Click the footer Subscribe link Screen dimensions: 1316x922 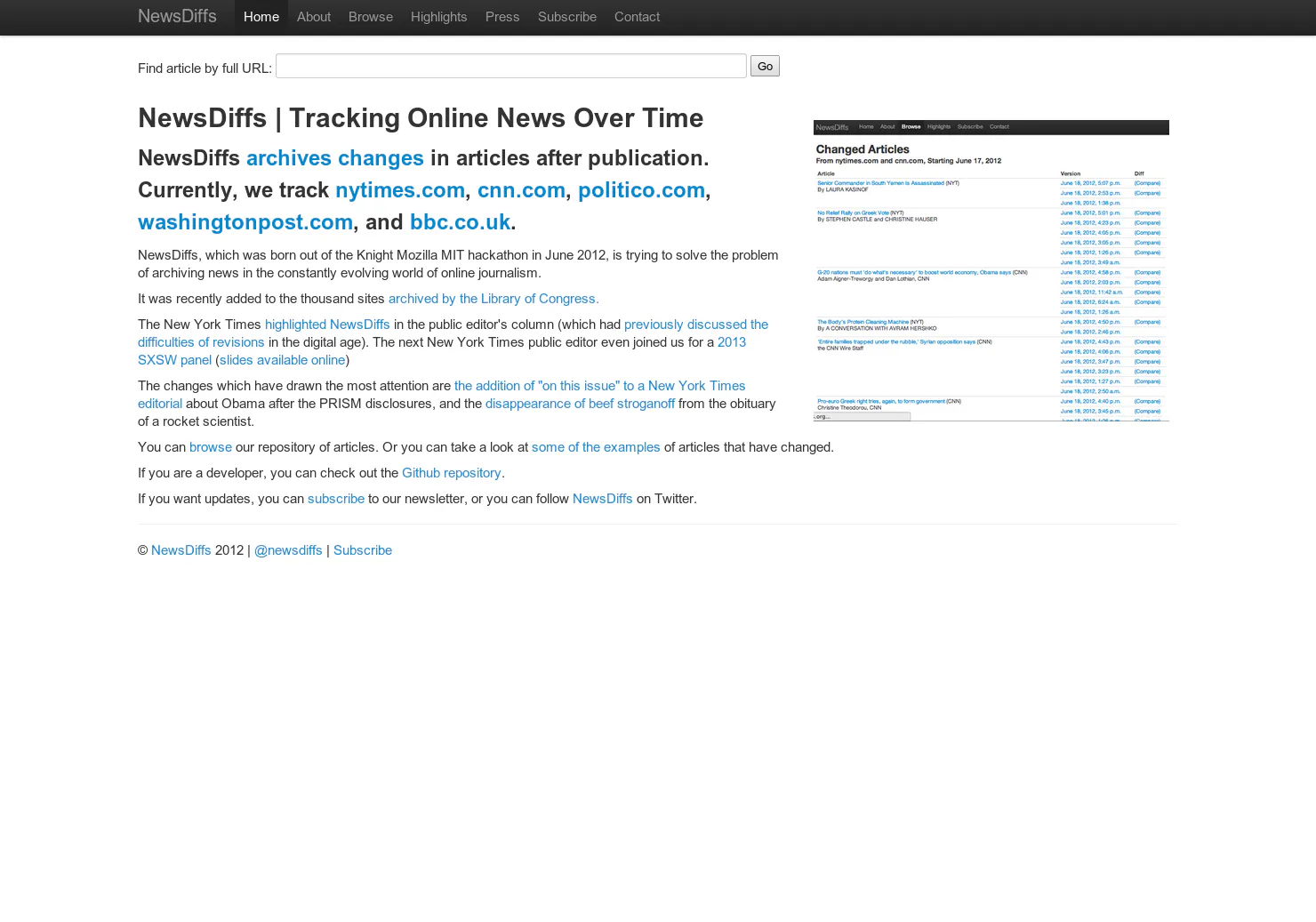[363, 550]
